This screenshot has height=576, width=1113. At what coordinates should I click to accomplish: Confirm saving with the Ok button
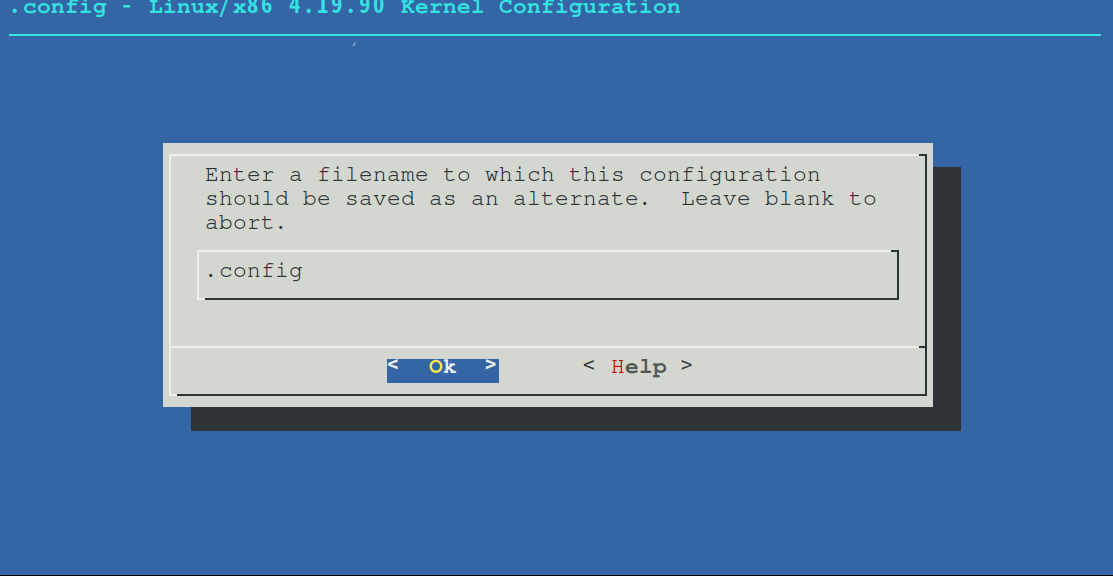click(442, 370)
